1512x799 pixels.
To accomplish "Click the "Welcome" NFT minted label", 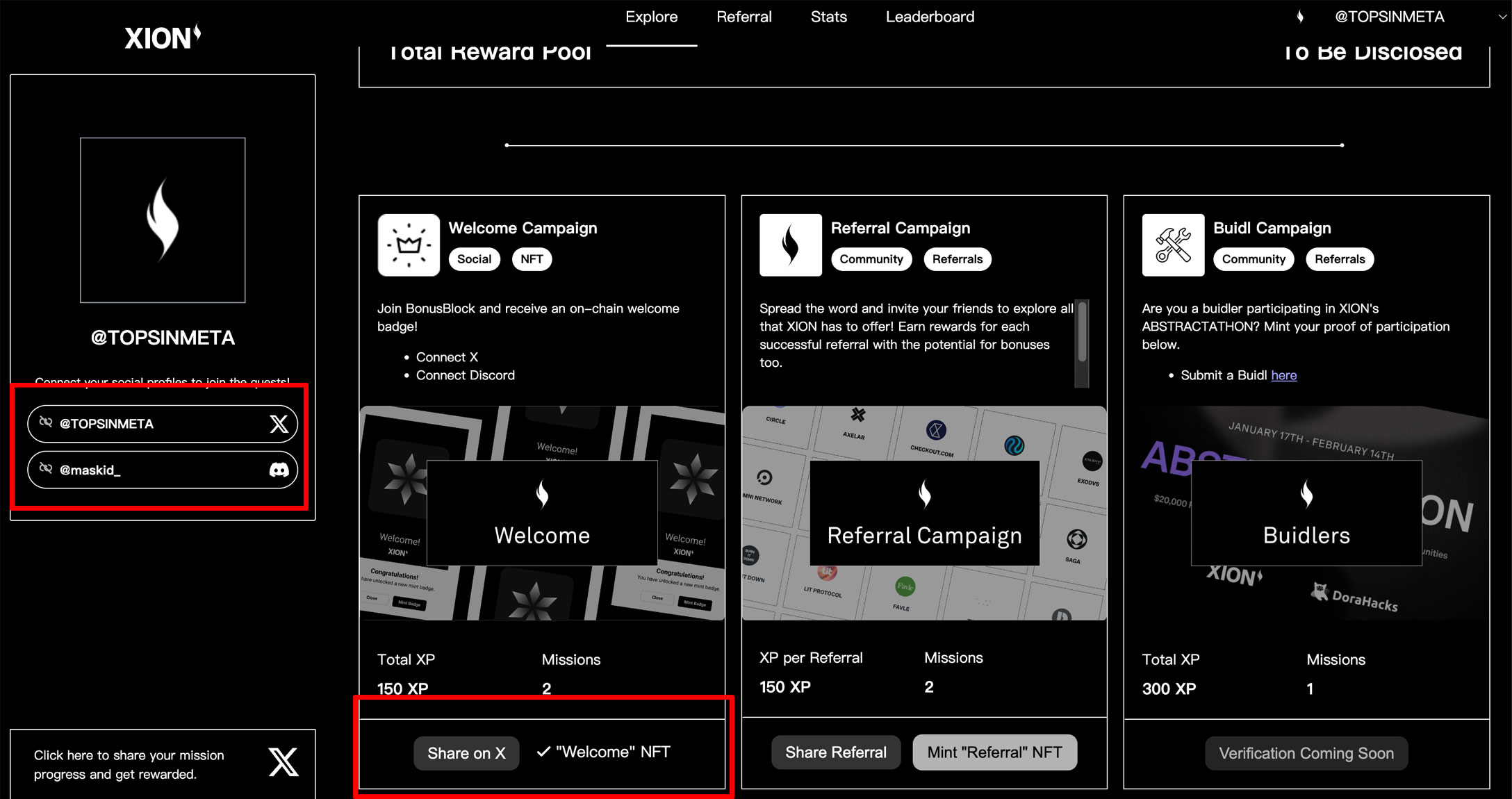I will pos(613,752).
